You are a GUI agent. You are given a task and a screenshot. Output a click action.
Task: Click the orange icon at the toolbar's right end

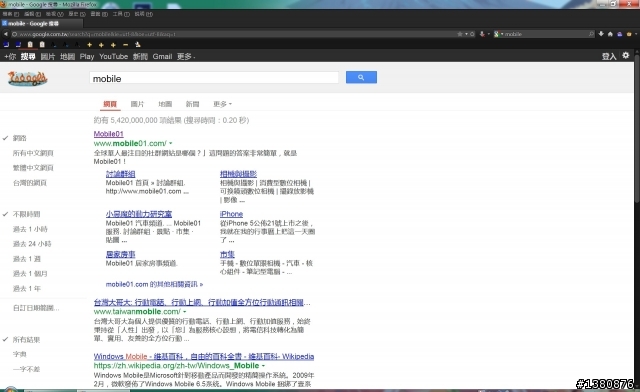point(629,34)
